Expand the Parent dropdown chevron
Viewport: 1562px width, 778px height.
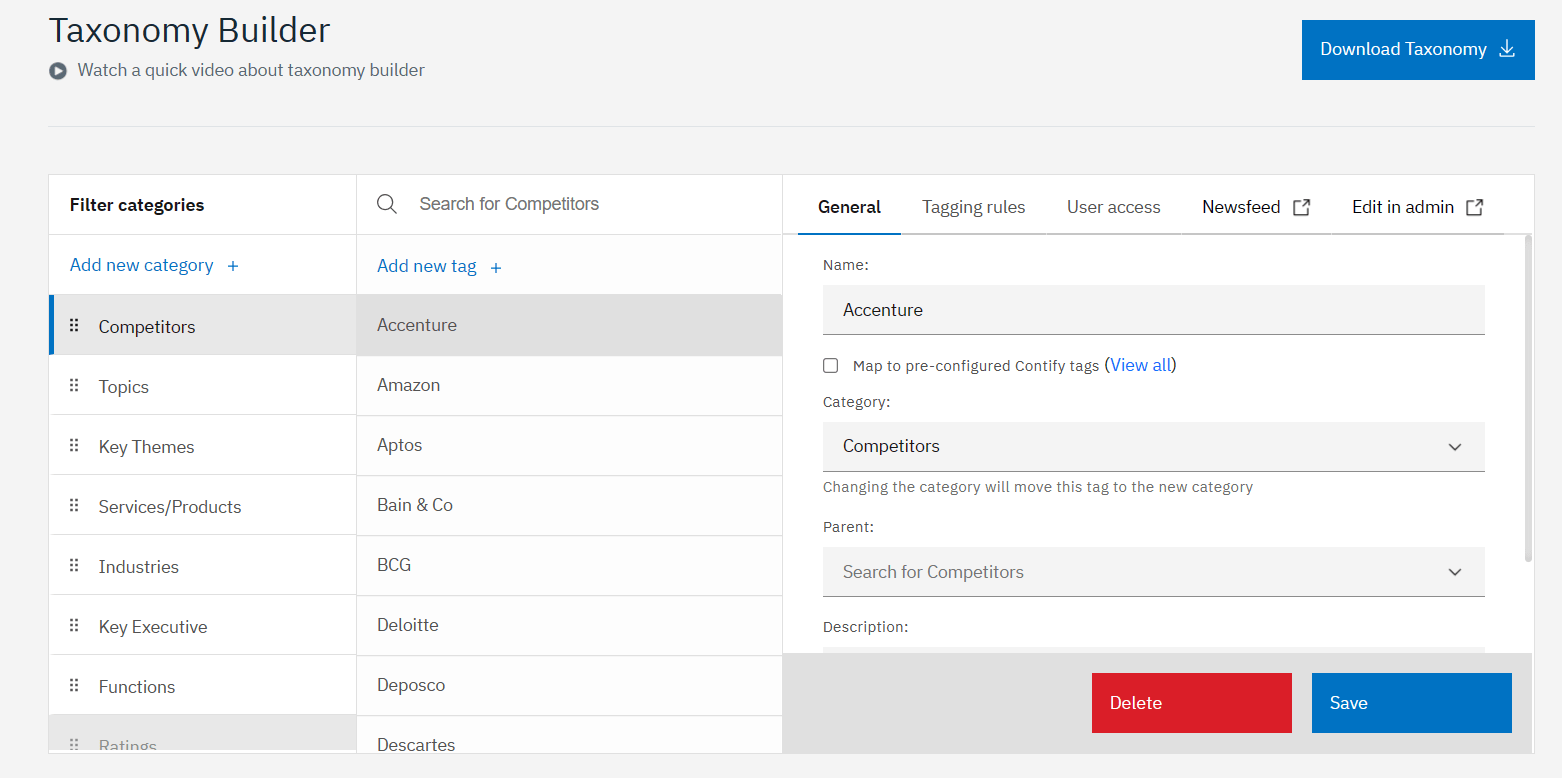pos(1455,572)
